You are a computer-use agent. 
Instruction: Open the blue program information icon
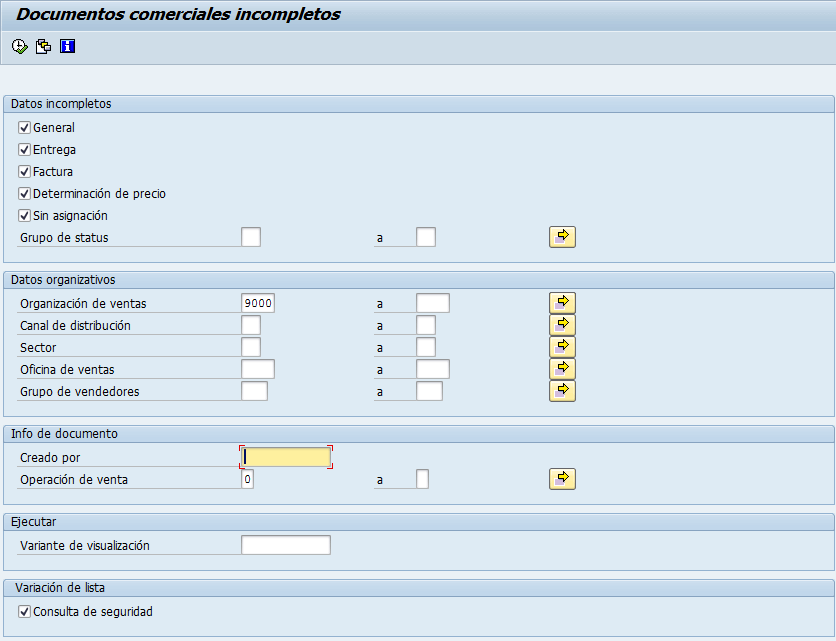(x=67, y=46)
